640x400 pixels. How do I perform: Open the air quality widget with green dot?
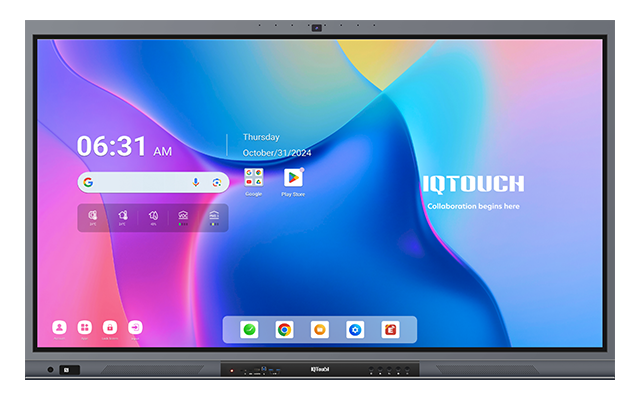tap(183, 217)
